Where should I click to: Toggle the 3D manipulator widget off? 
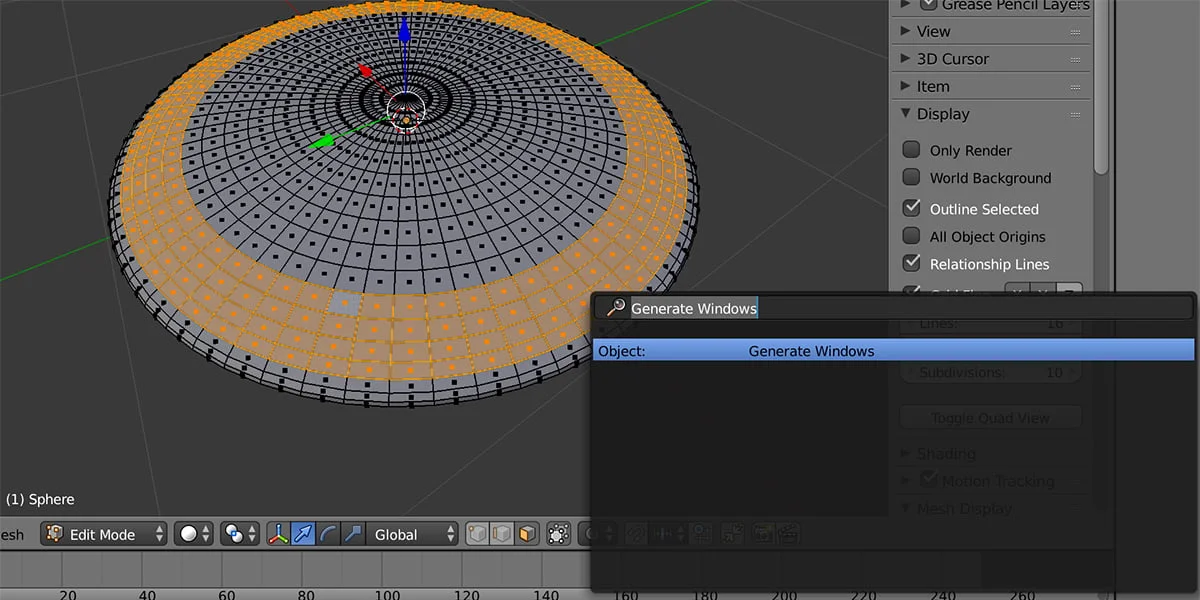[x=278, y=533]
